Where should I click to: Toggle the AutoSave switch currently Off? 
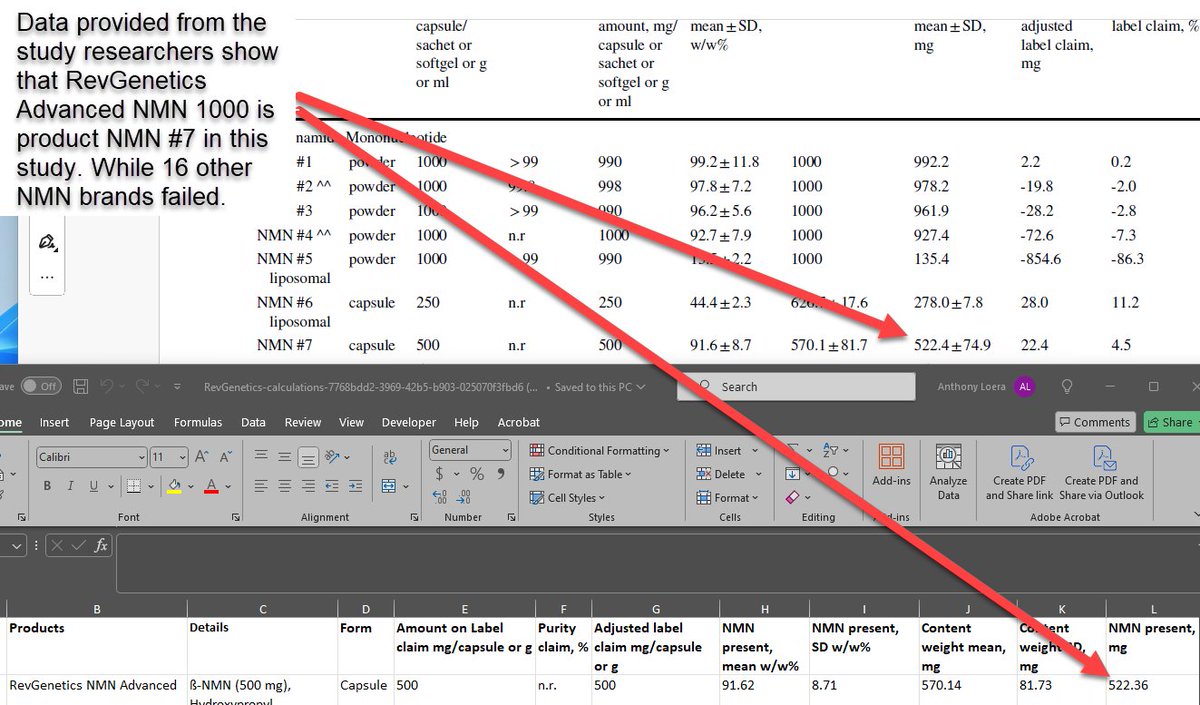tap(40, 386)
